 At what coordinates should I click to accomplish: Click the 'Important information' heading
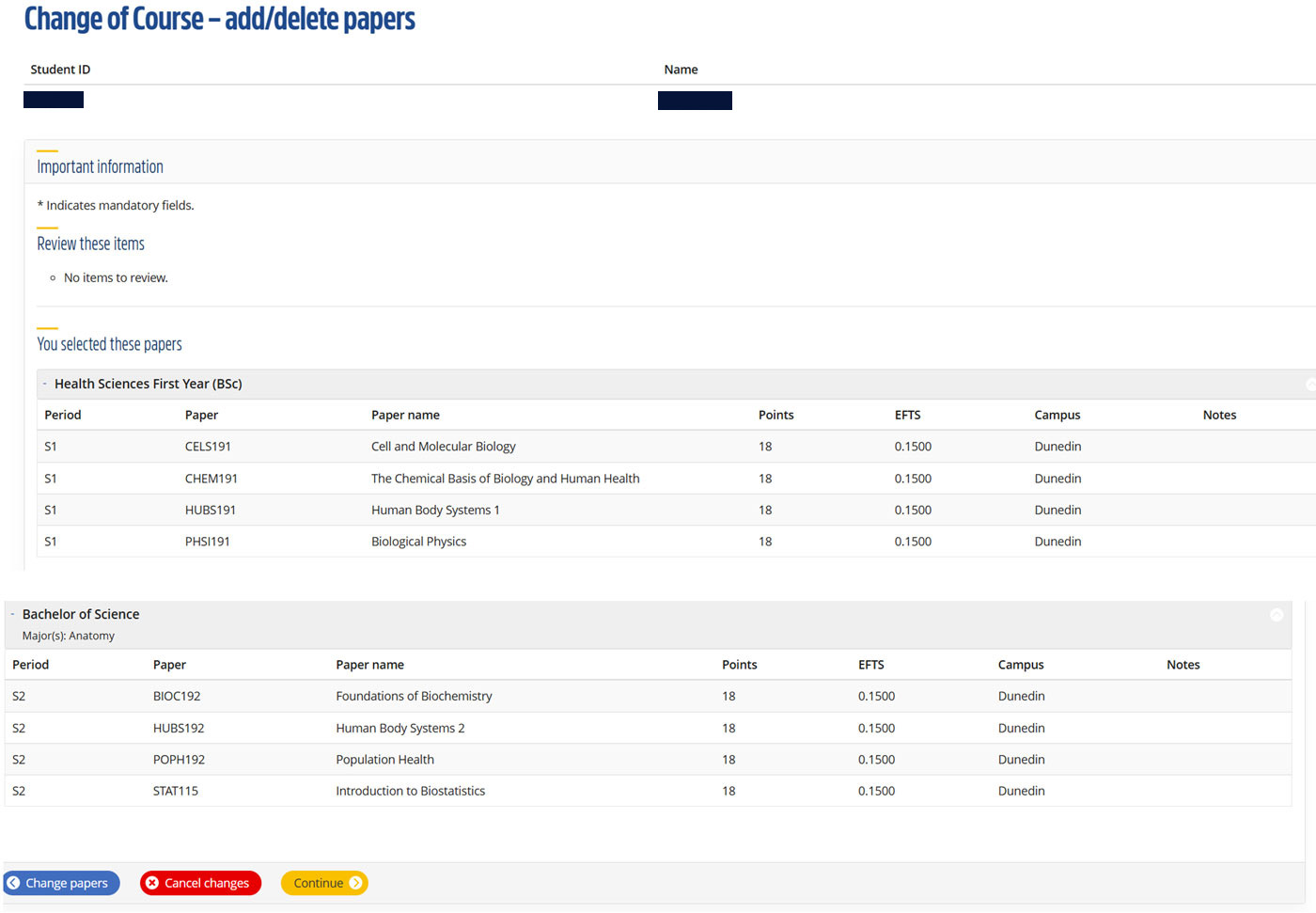(x=101, y=166)
